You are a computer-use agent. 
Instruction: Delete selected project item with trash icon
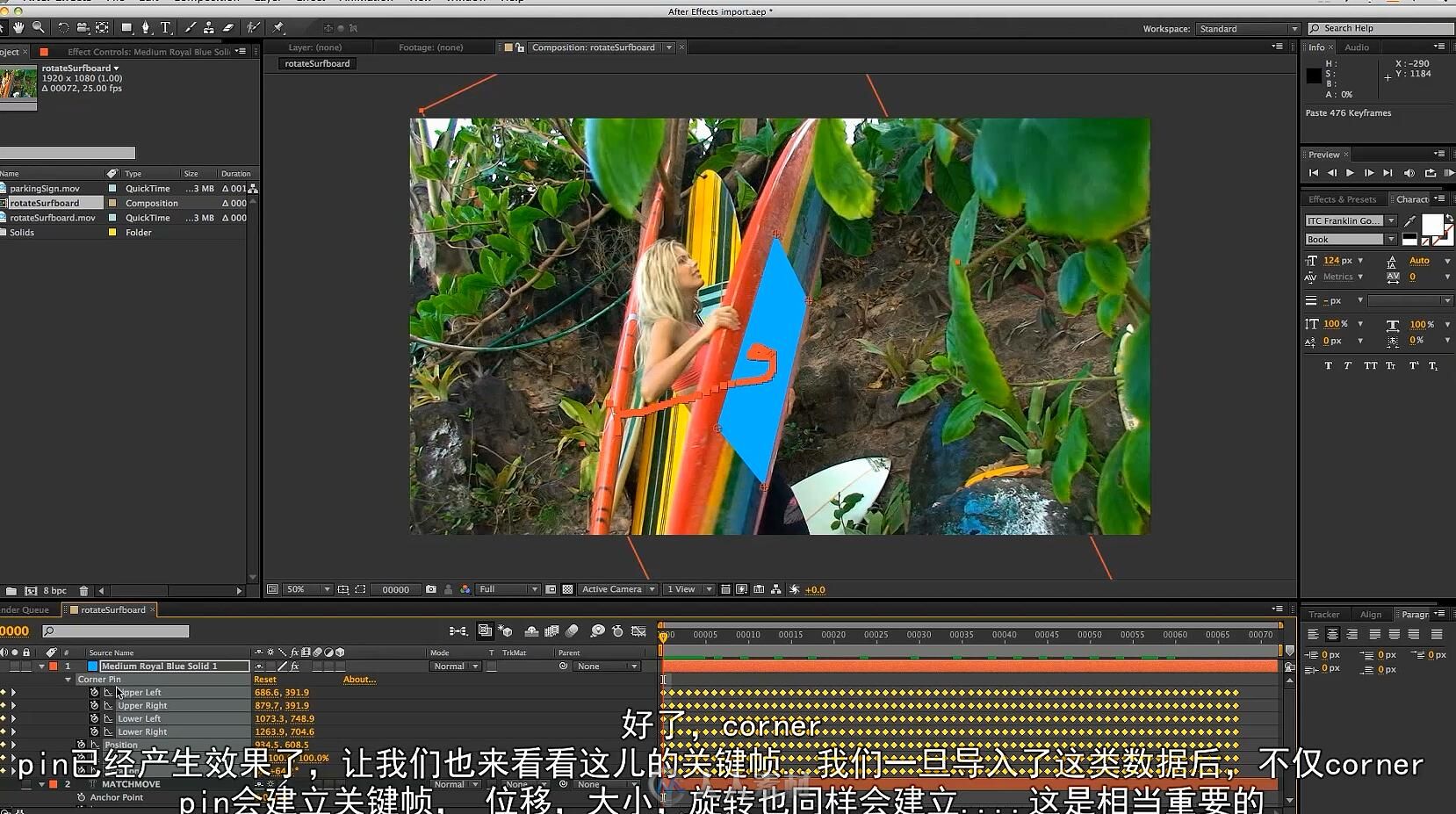(83, 591)
